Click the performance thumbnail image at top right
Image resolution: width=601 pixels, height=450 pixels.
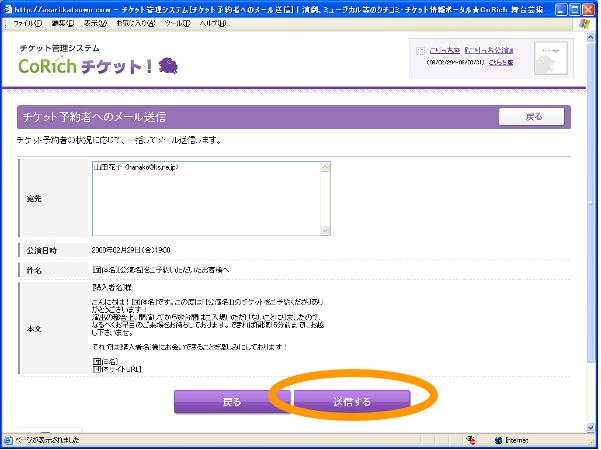pyautogui.click(x=550, y=56)
